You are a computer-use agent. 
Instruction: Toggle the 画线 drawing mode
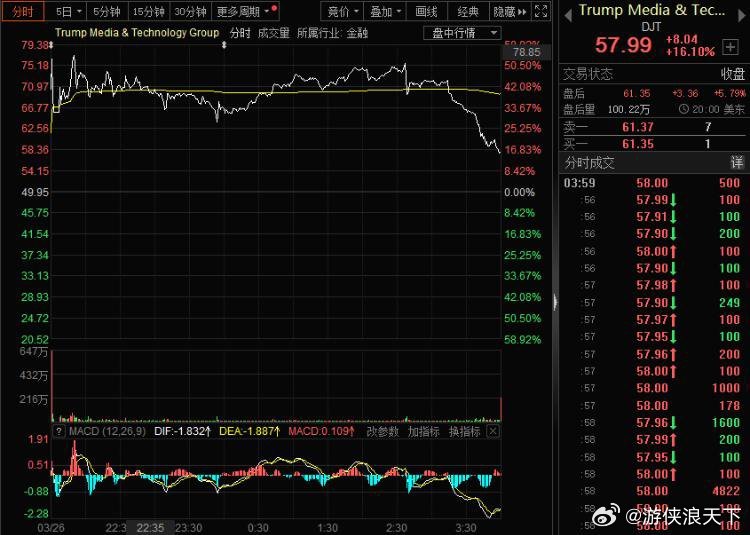[x=426, y=12]
